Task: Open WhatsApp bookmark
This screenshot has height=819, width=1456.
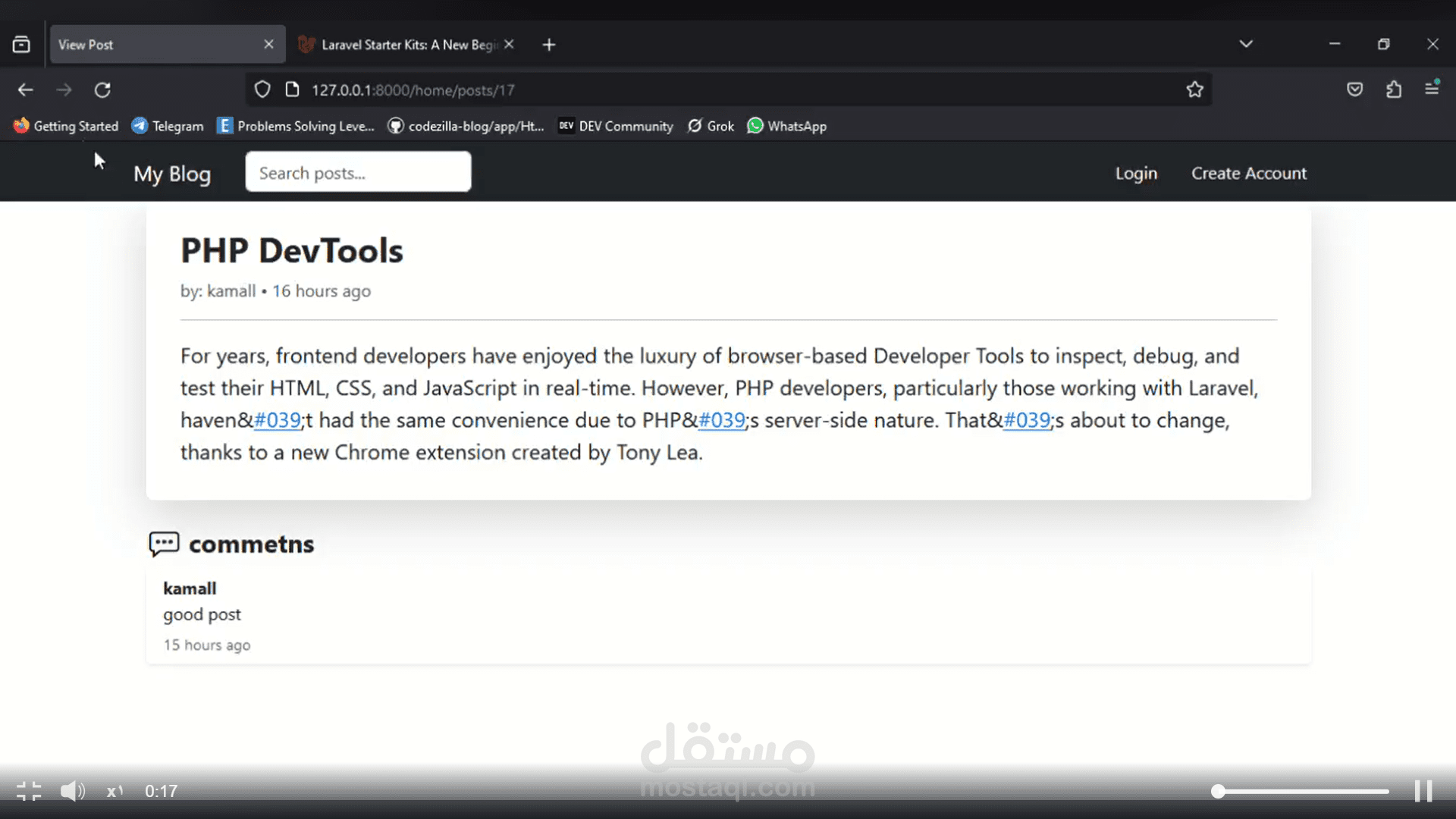Action: point(787,126)
